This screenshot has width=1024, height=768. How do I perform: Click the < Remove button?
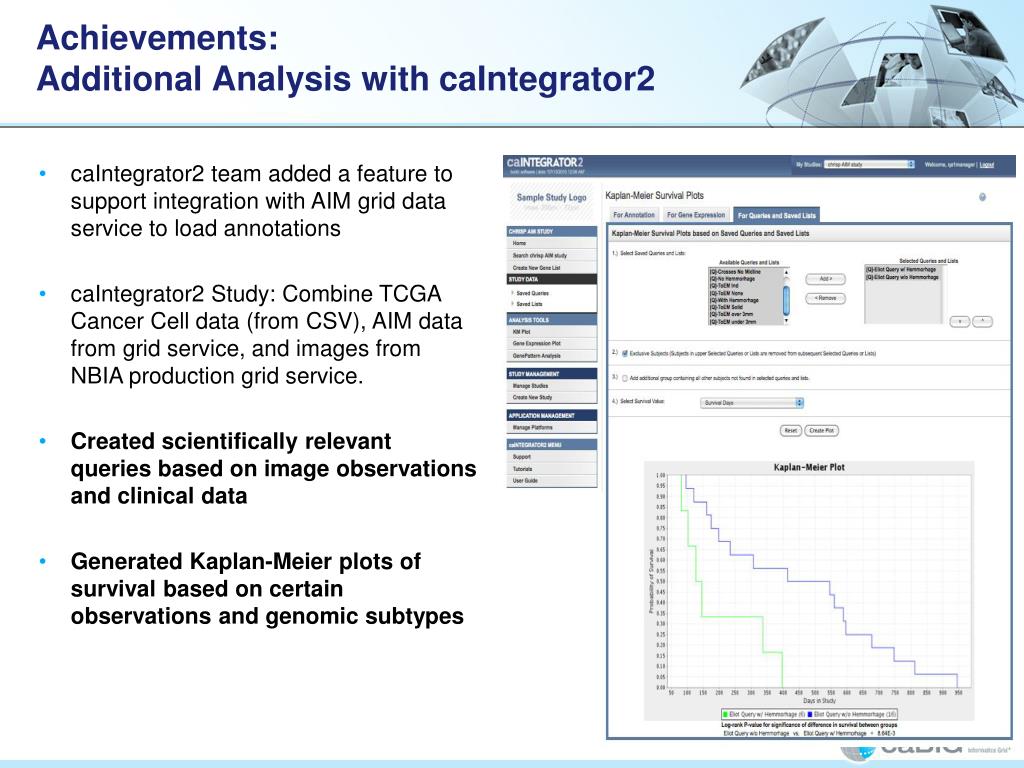[x=825, y=298]
